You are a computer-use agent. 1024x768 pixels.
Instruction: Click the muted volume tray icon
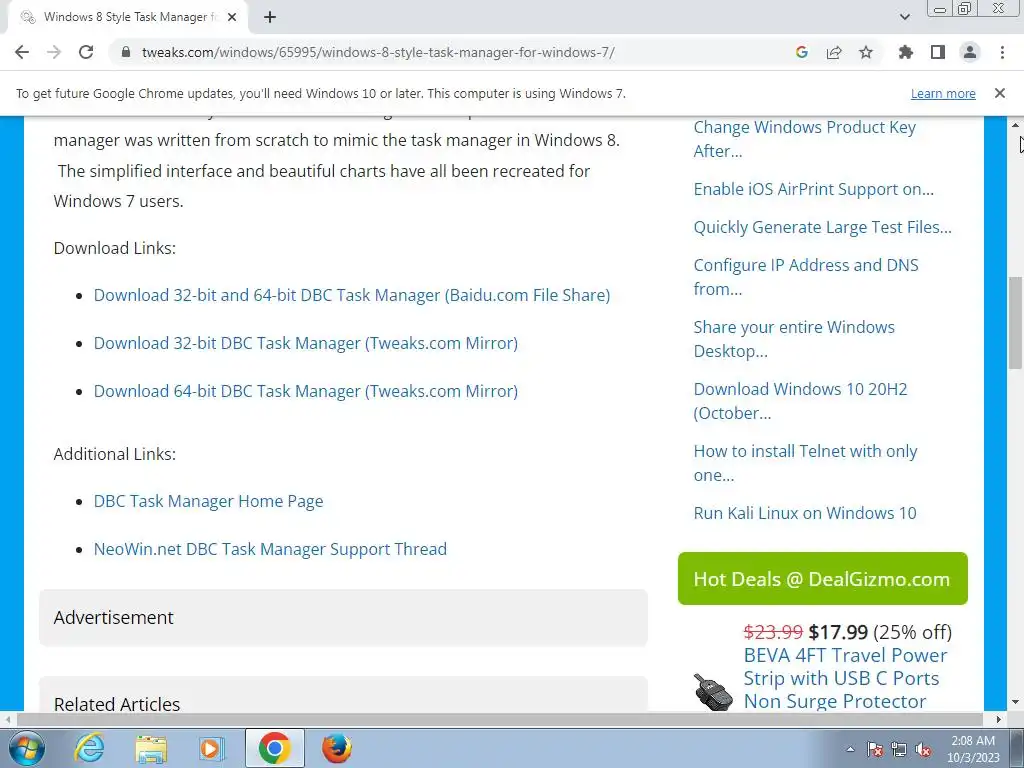tap(923, 749)
